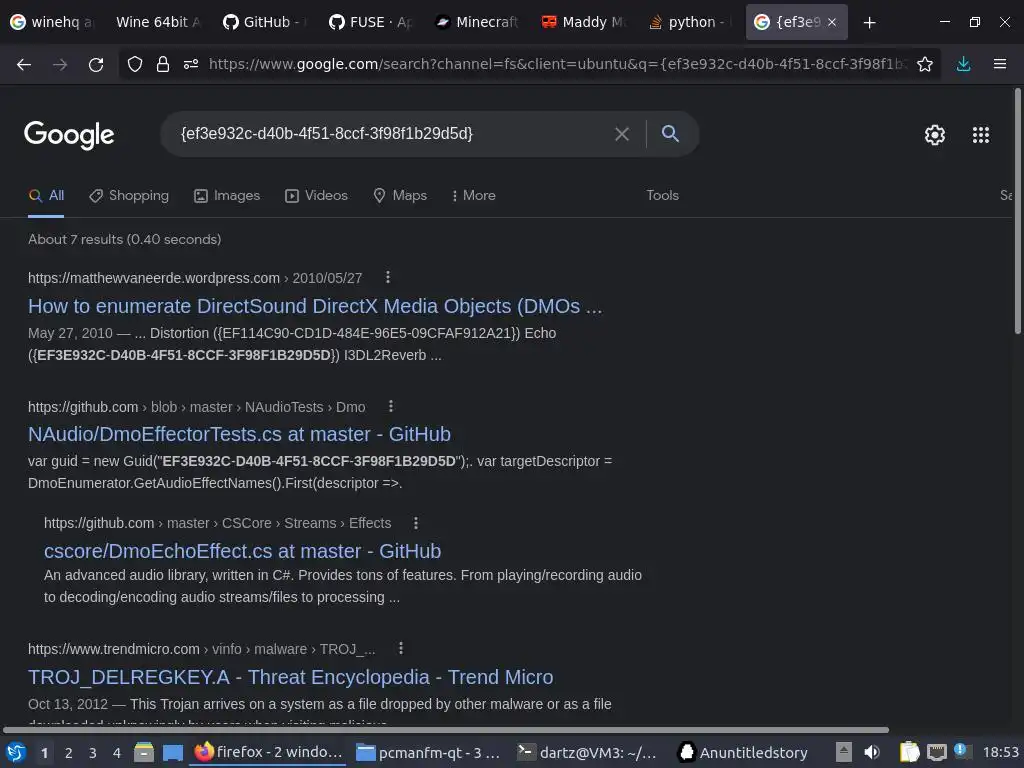Go to the Google homepage logo
The image size is (1024, 768).
69,135
